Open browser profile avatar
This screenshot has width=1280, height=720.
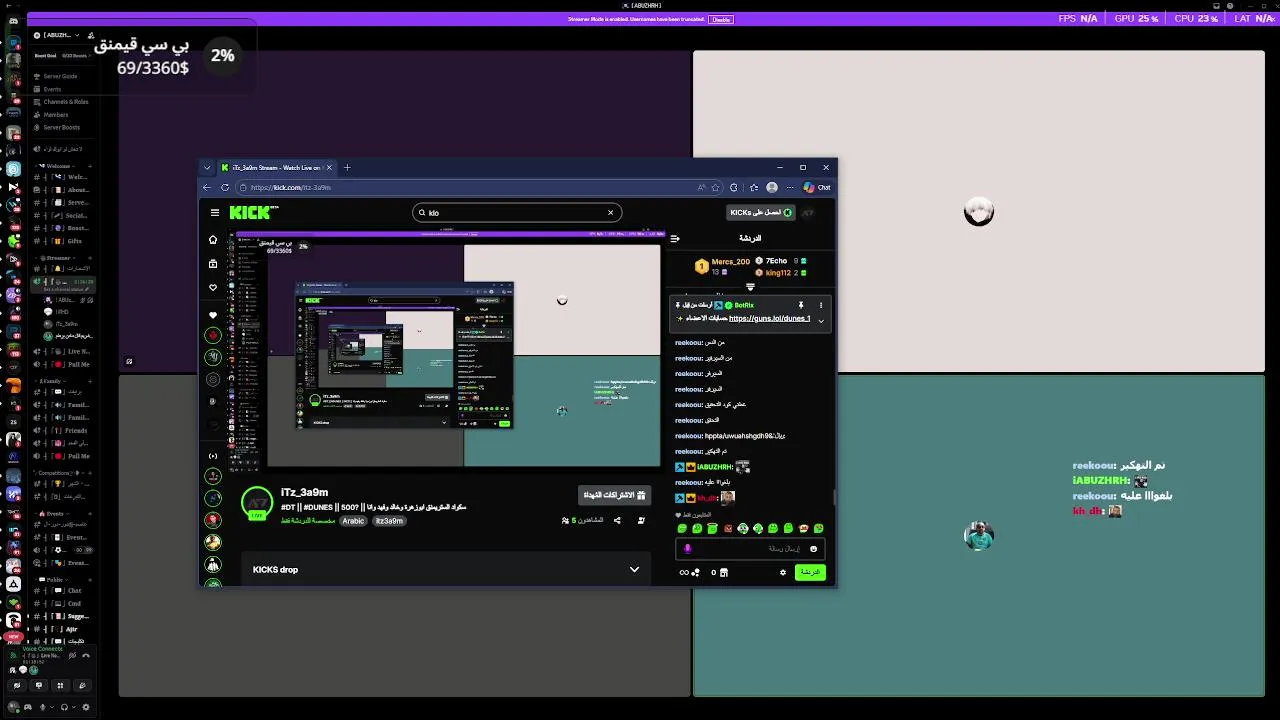point(772,187)
